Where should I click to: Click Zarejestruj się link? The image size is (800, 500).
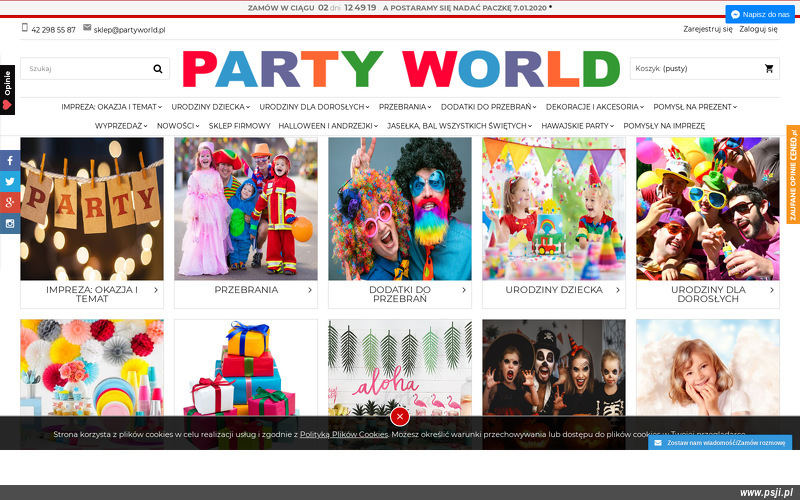pyautogui.click(x=708, y=29)
